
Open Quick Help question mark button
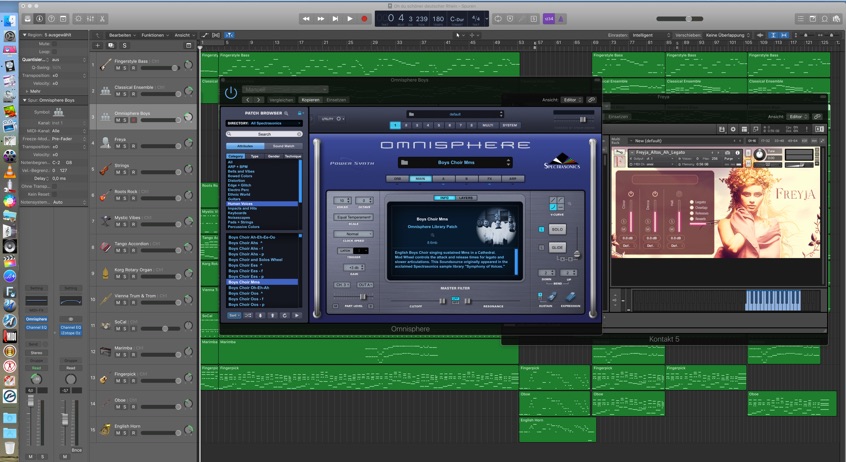(51, 18)
